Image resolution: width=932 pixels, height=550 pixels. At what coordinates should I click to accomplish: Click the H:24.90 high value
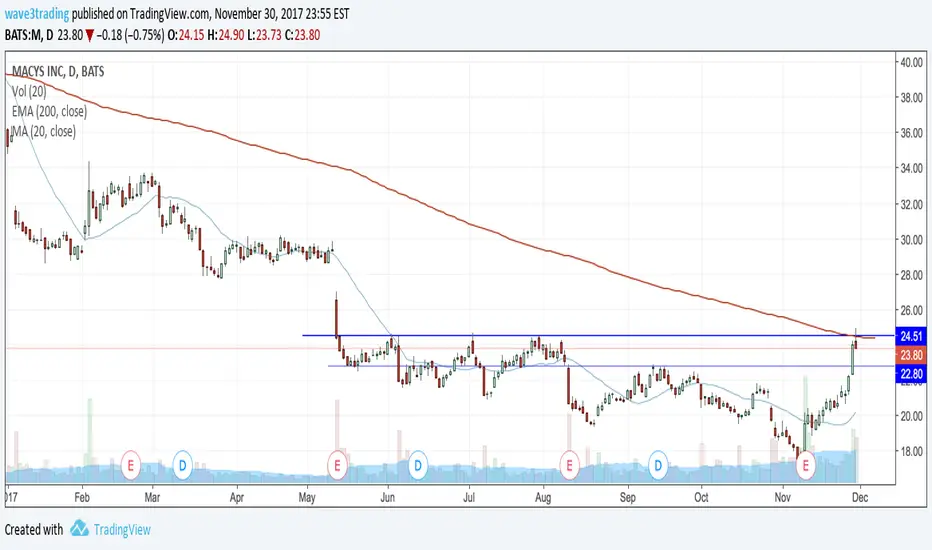pyautogui.click(x=226, y=35)
